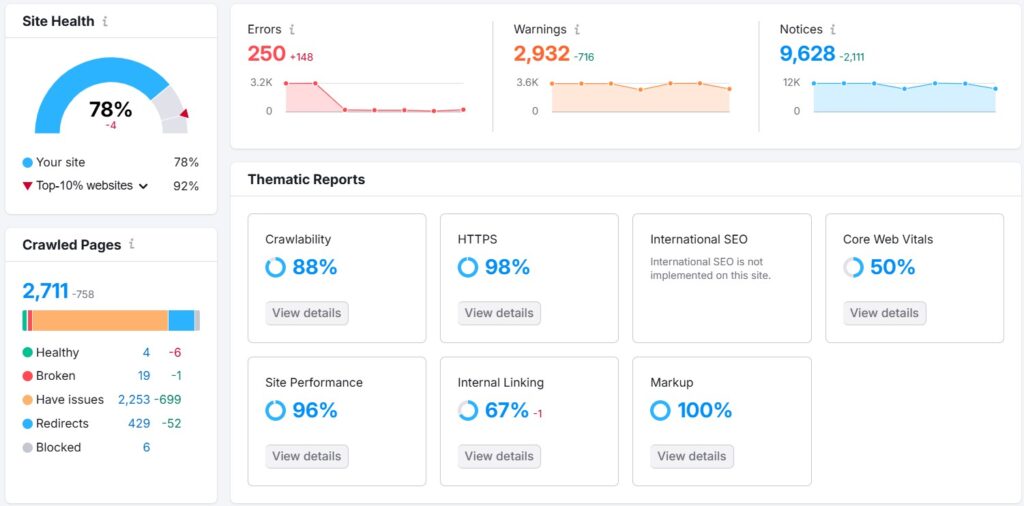Click the Redirects change value -52
1024x506 pixels.
click(x=171, y=424)
